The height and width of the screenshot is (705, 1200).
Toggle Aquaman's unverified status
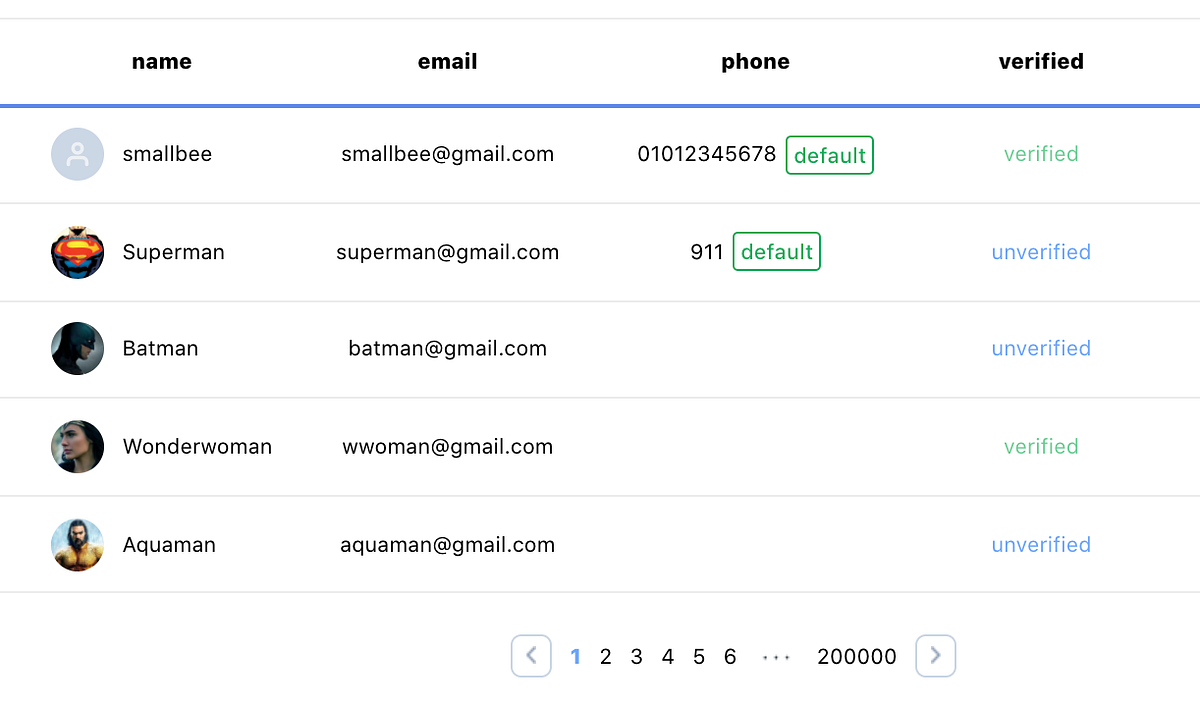(x=1041, y=544)
